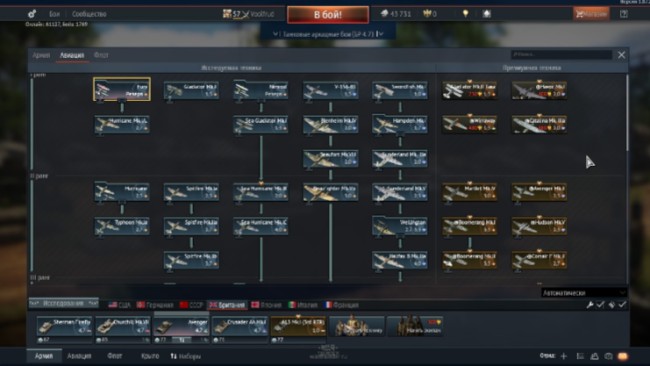
Task: Toggle the checkmark next to the wrench icon
Action: (600, 305)
